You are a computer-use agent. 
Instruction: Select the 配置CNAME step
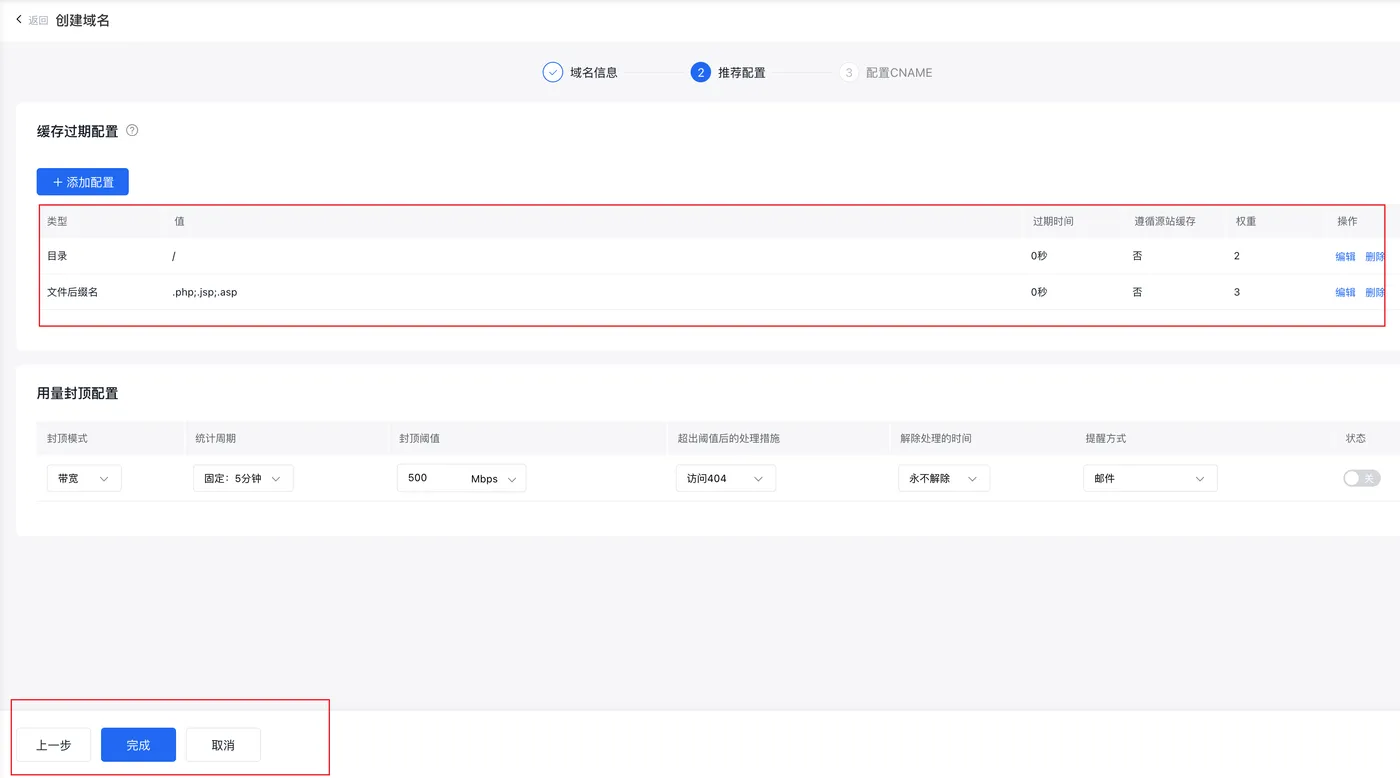[x=886, y=72]
